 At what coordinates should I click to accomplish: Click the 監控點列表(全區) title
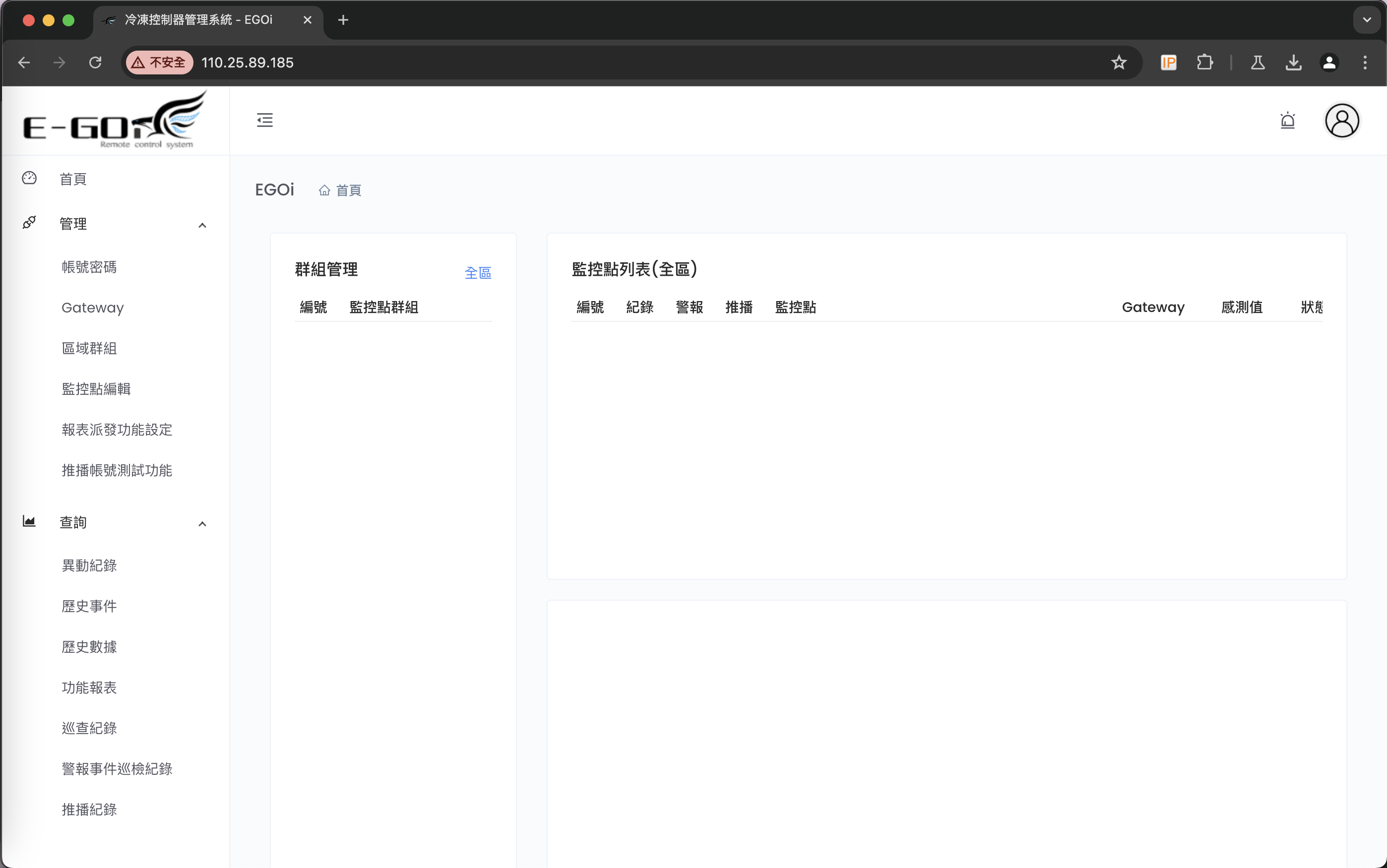(x=634, y=269)
